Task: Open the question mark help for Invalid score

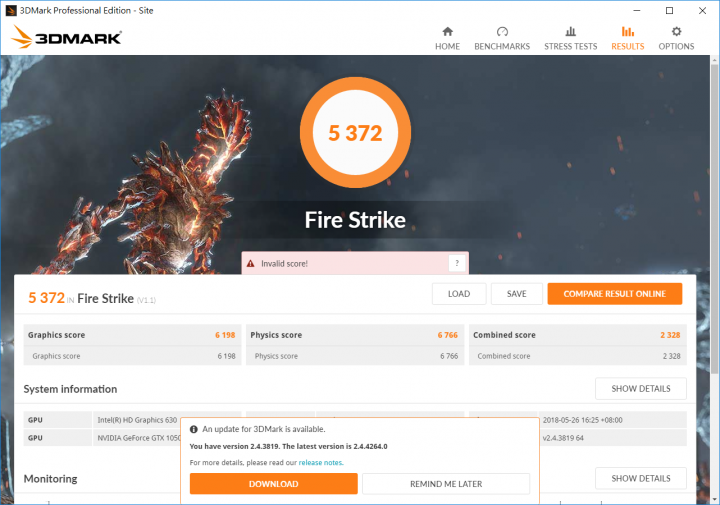Action: click(x=456, y=263)
